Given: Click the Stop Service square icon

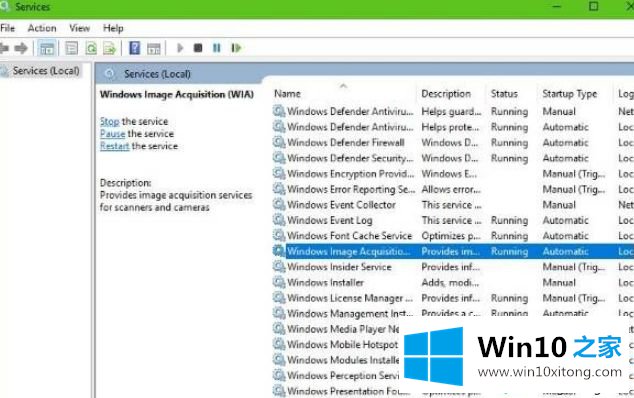Looking at the screenshot, I should (x=198, y=48).
